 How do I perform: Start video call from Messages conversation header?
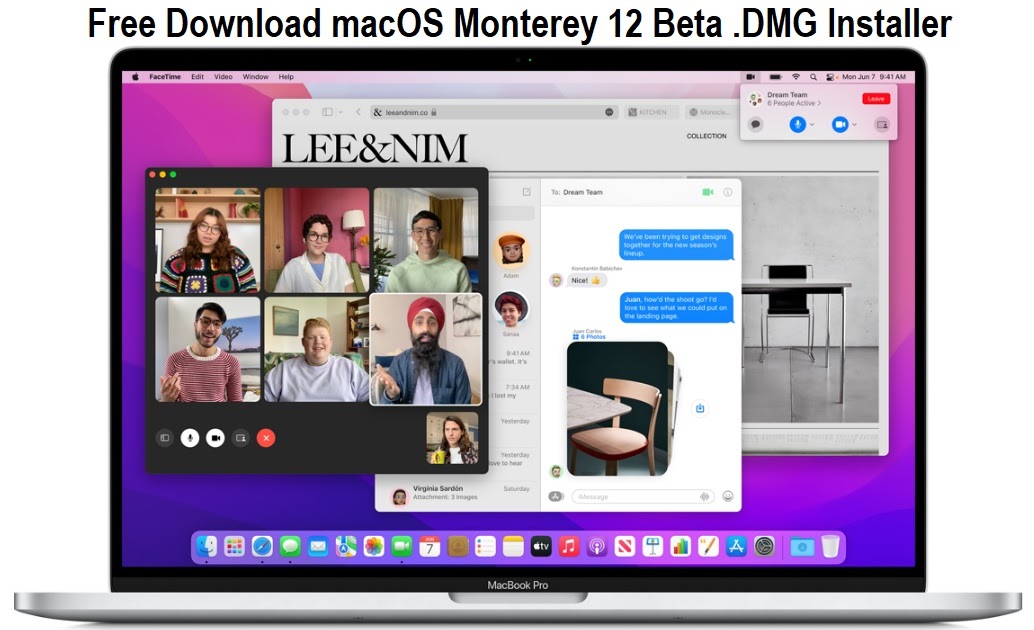[708, 192]
